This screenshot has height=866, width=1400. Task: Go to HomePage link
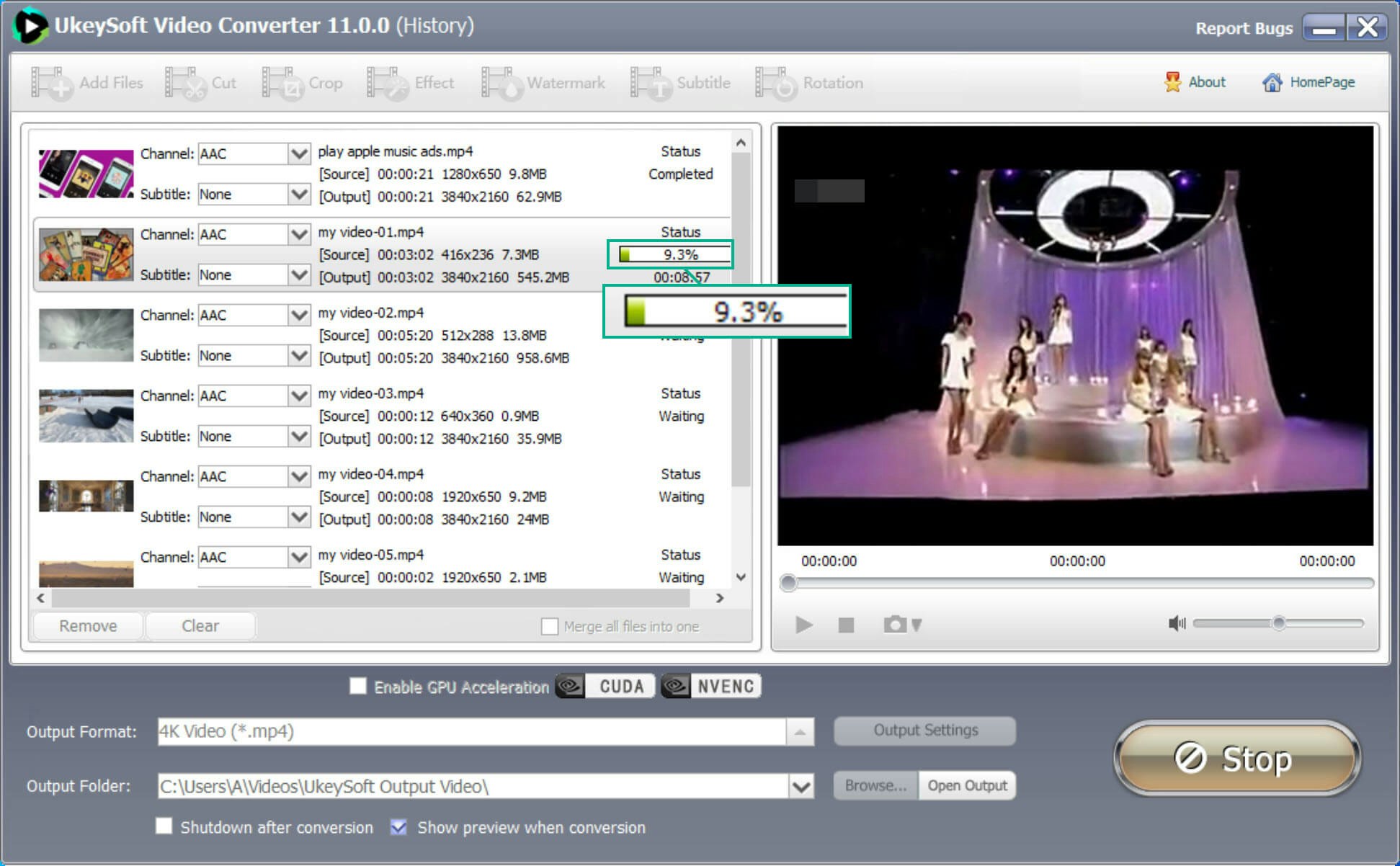tap(1308, 82)
